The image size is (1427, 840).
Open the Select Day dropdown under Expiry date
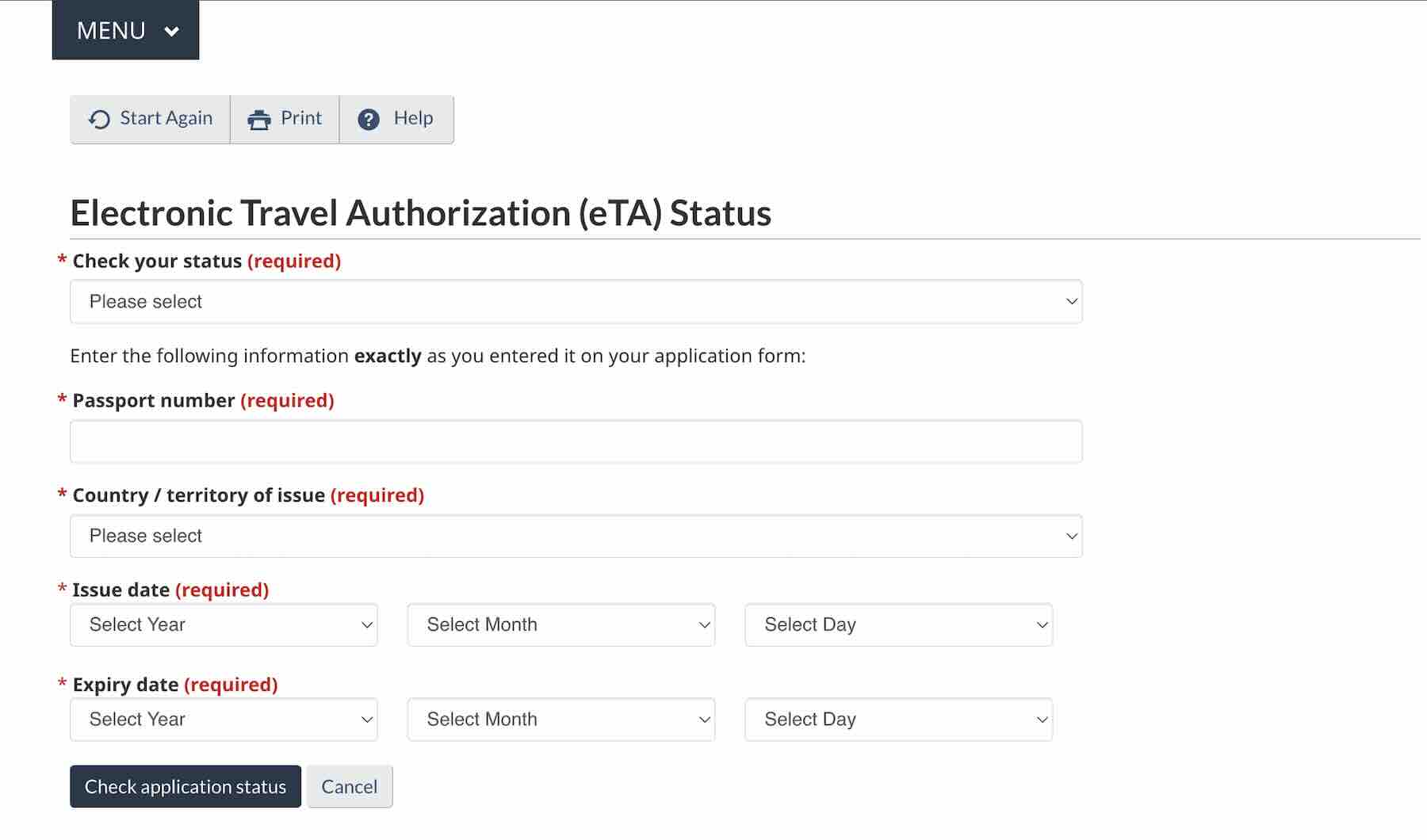pyautogui.click(x=898, y=720)
